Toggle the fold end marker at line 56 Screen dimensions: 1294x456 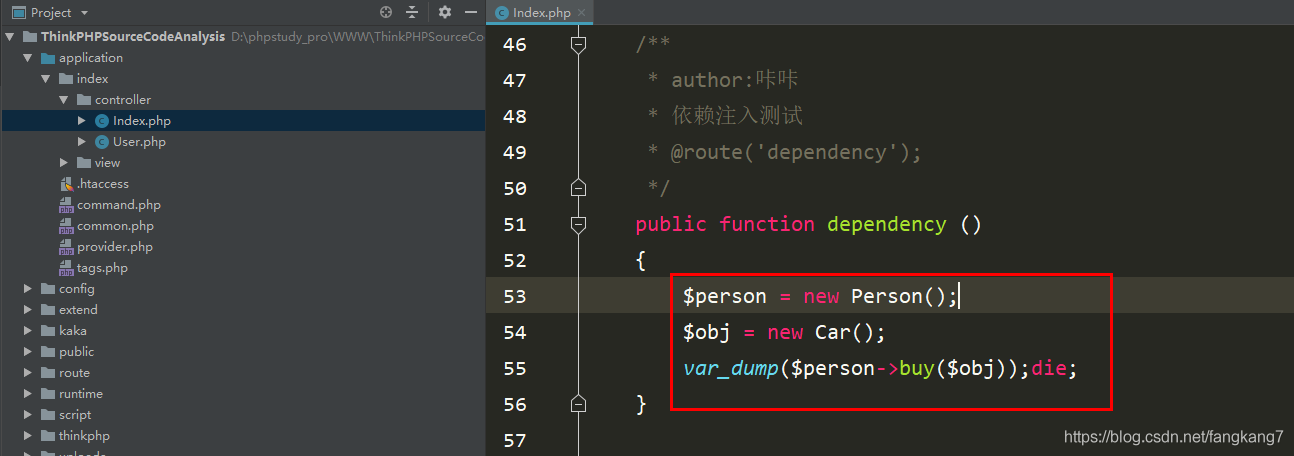pyautogui.click(x=577, y=404)
